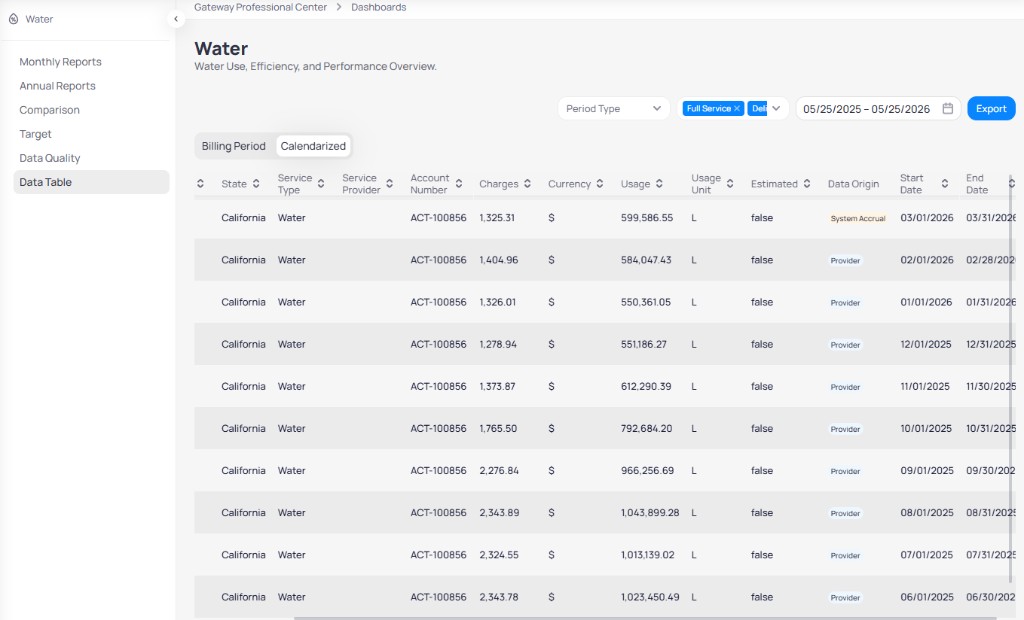This screenshot has width=1024, height=620.
Task: Click start date 11/01/2025
Action: coord(925,386)
